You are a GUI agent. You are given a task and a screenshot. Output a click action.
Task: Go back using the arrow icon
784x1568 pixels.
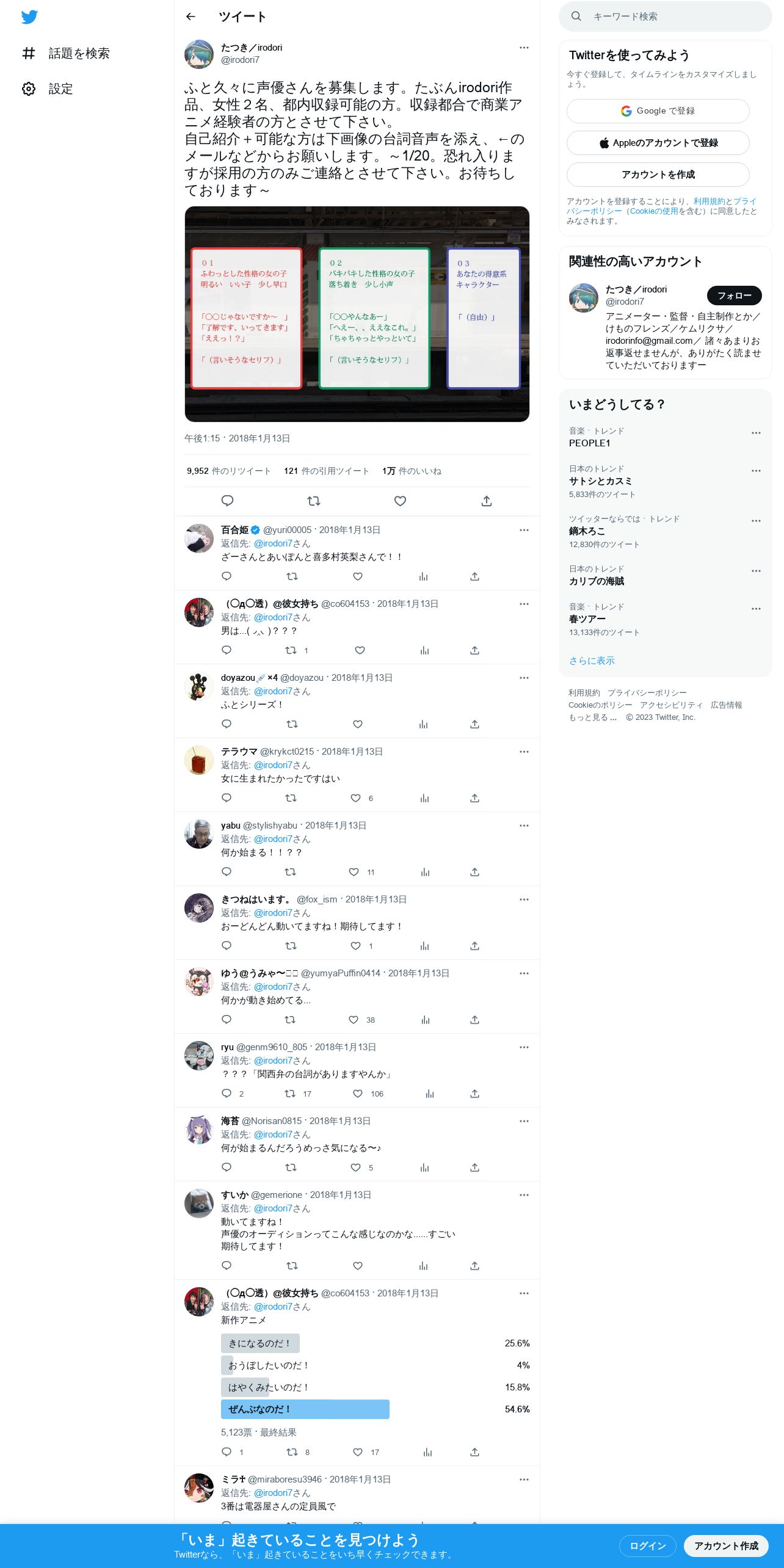coord(191,16)
